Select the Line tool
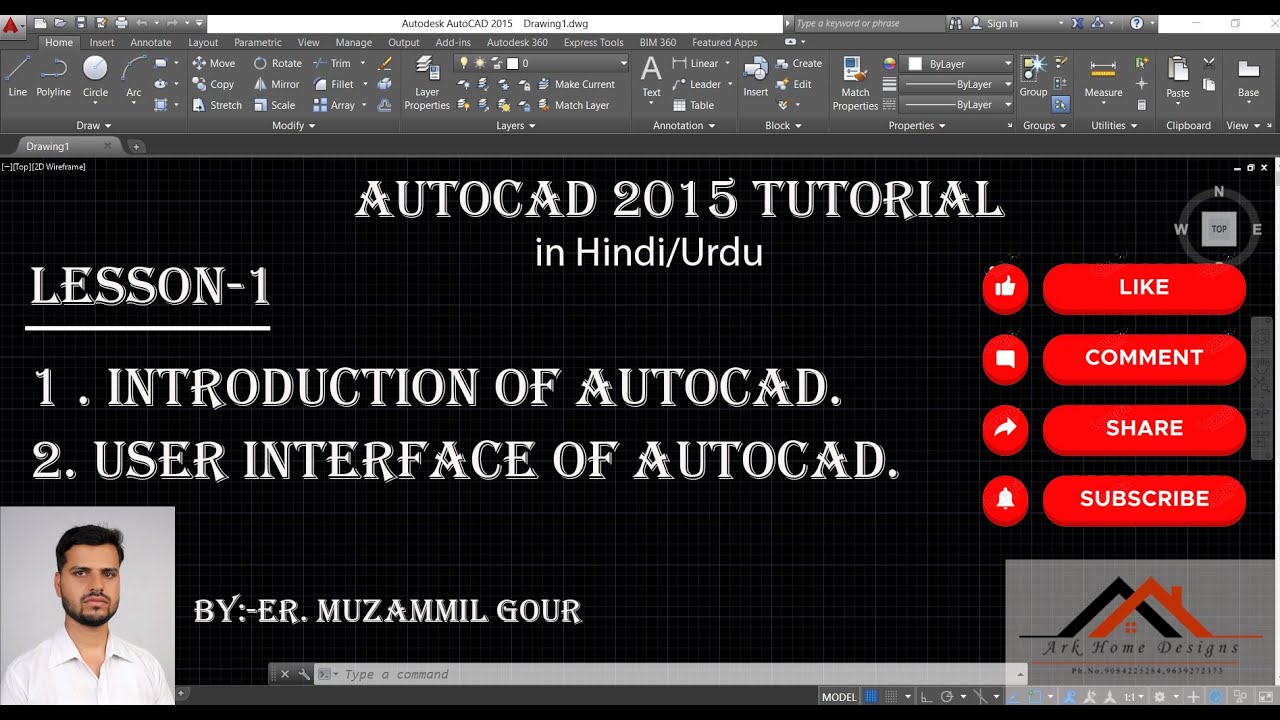The height and width of the screenshot is (720, 1280). point(18,77)
